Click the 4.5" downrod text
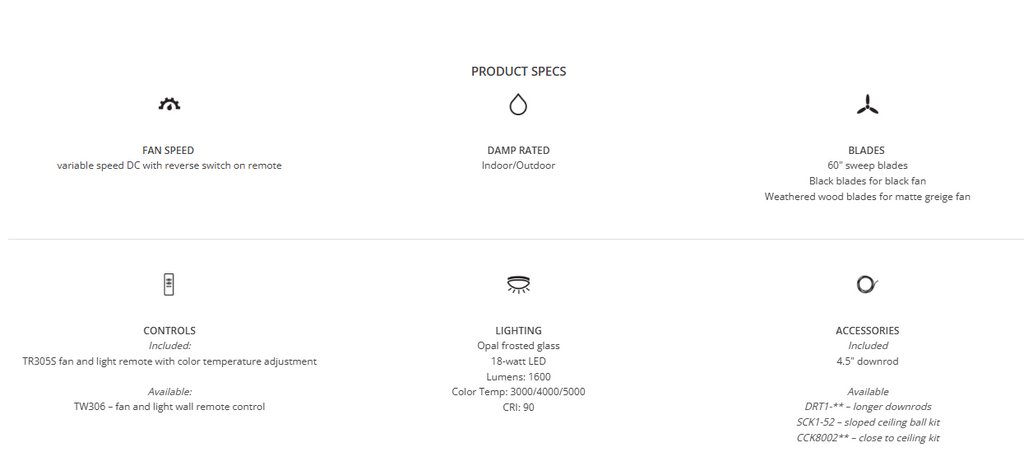The width and height of the screenshot is (1024, 466). click(867, 361)
